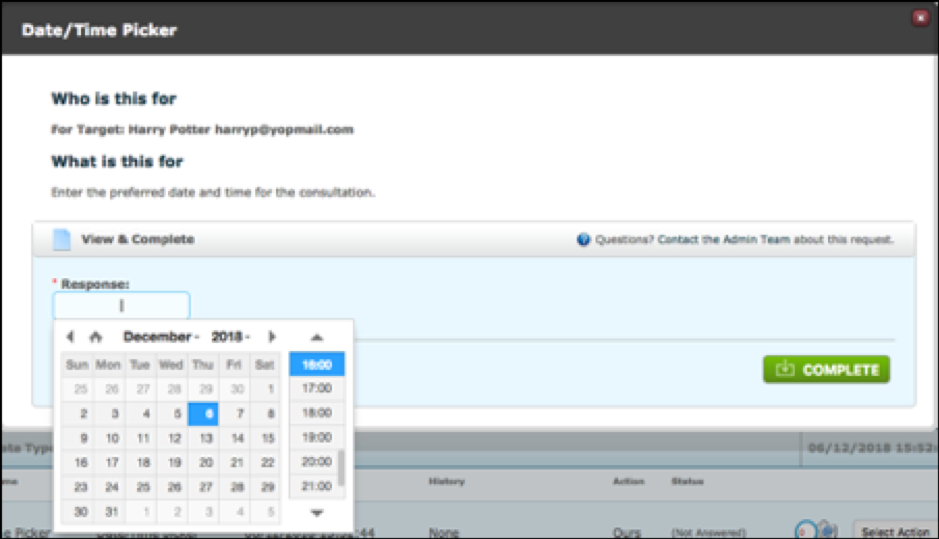Select the 17:00 time slot
939x539 pixels.
point(317,388)
